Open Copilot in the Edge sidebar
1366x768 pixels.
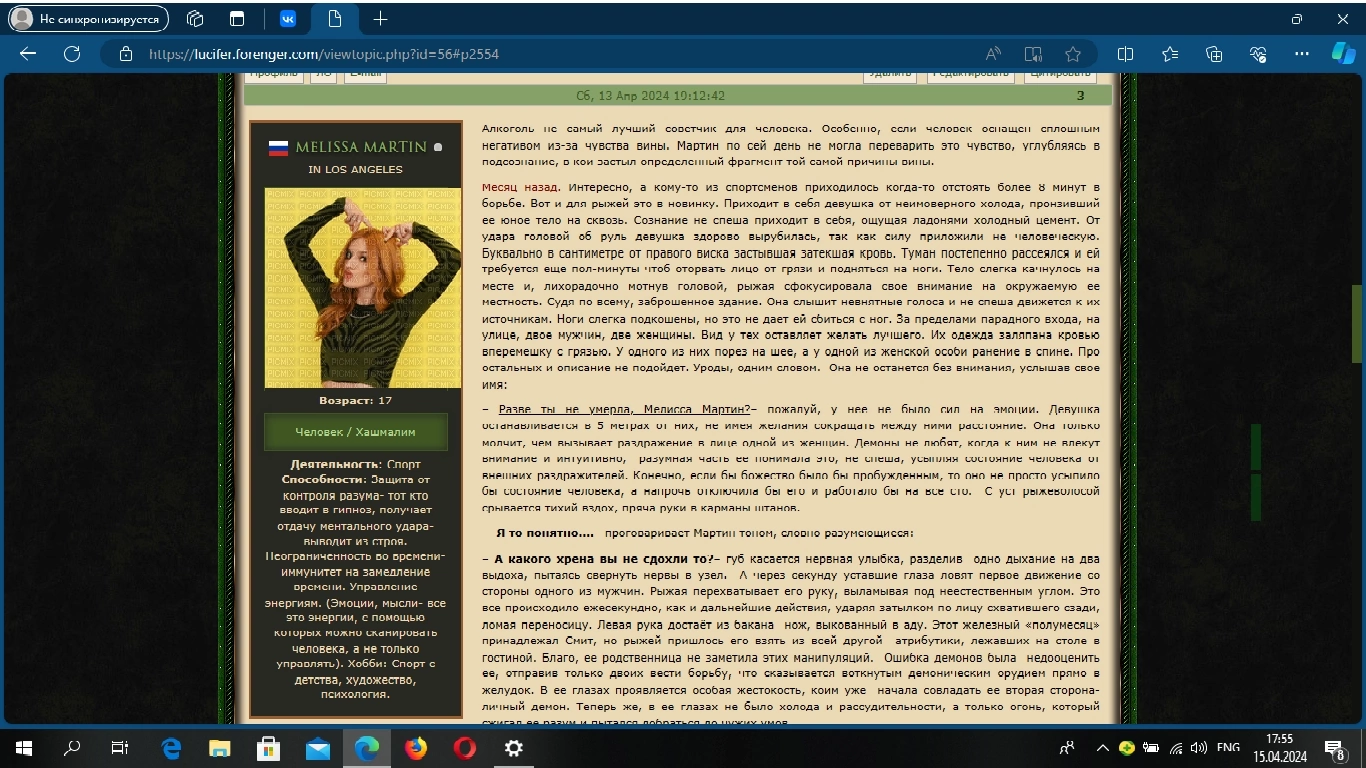1343,54
